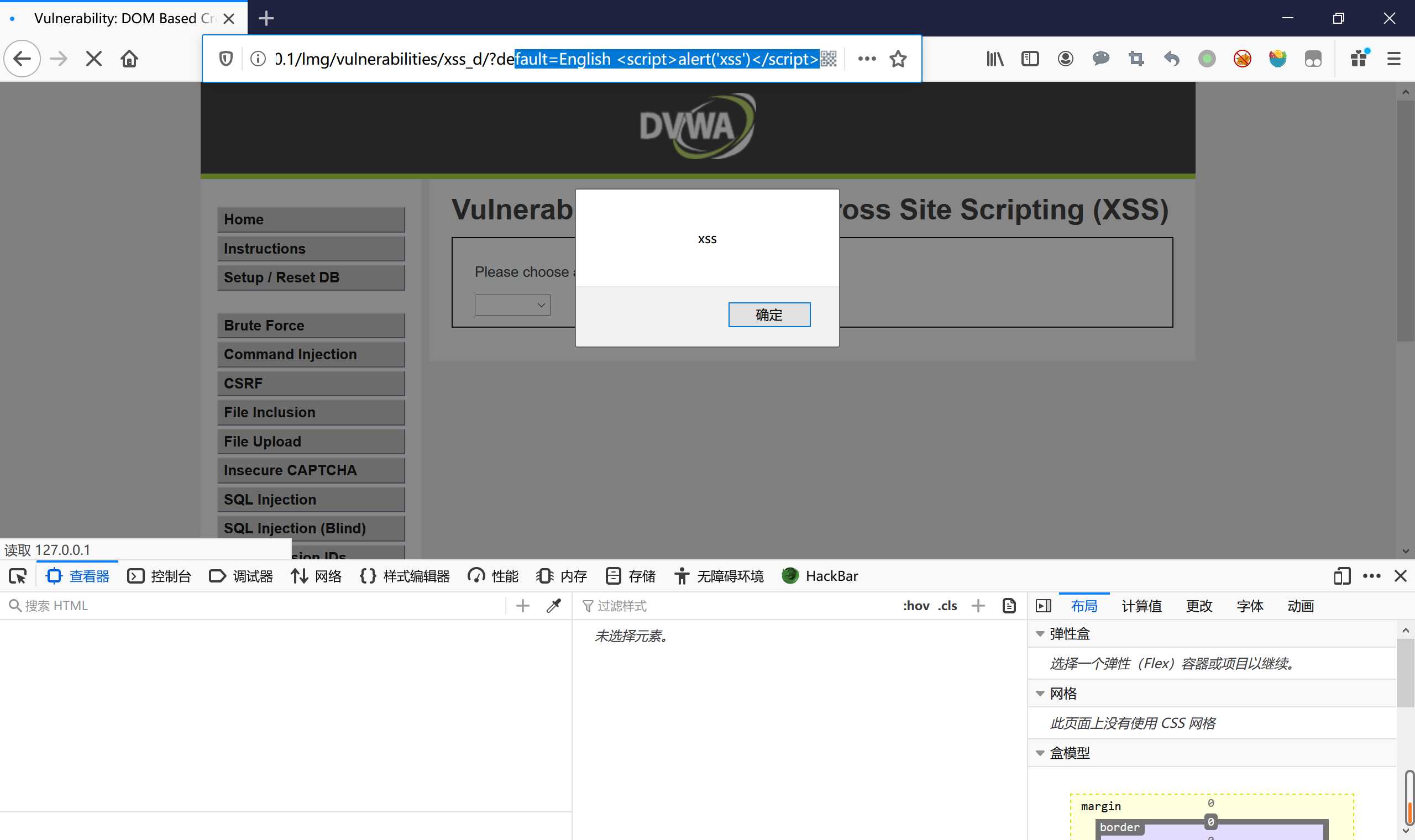Toggle the three-pane inspector layout icon
This screenshot has height=840, width=1415.
coord(1043,606)
